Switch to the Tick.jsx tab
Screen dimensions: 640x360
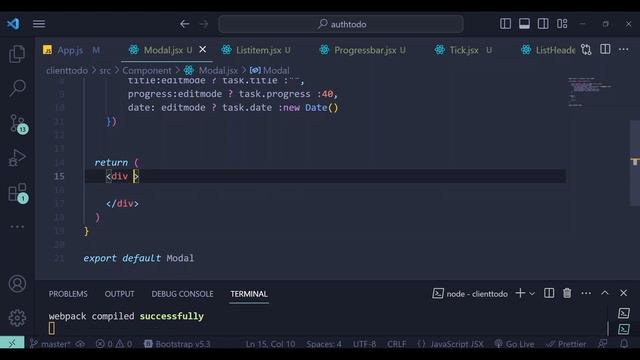click(x=463, y=50)
